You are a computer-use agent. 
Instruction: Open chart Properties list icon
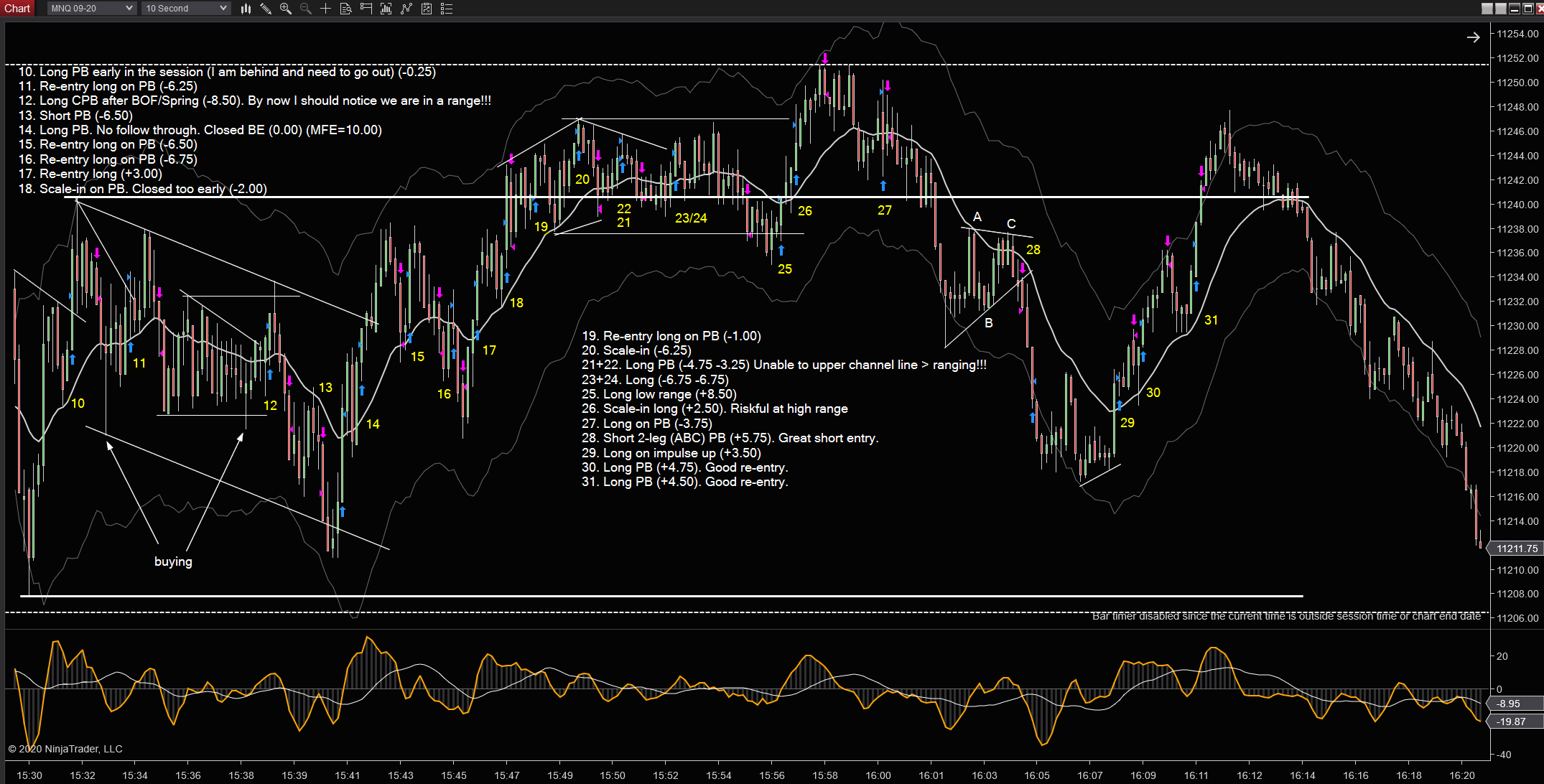(446, 9)
